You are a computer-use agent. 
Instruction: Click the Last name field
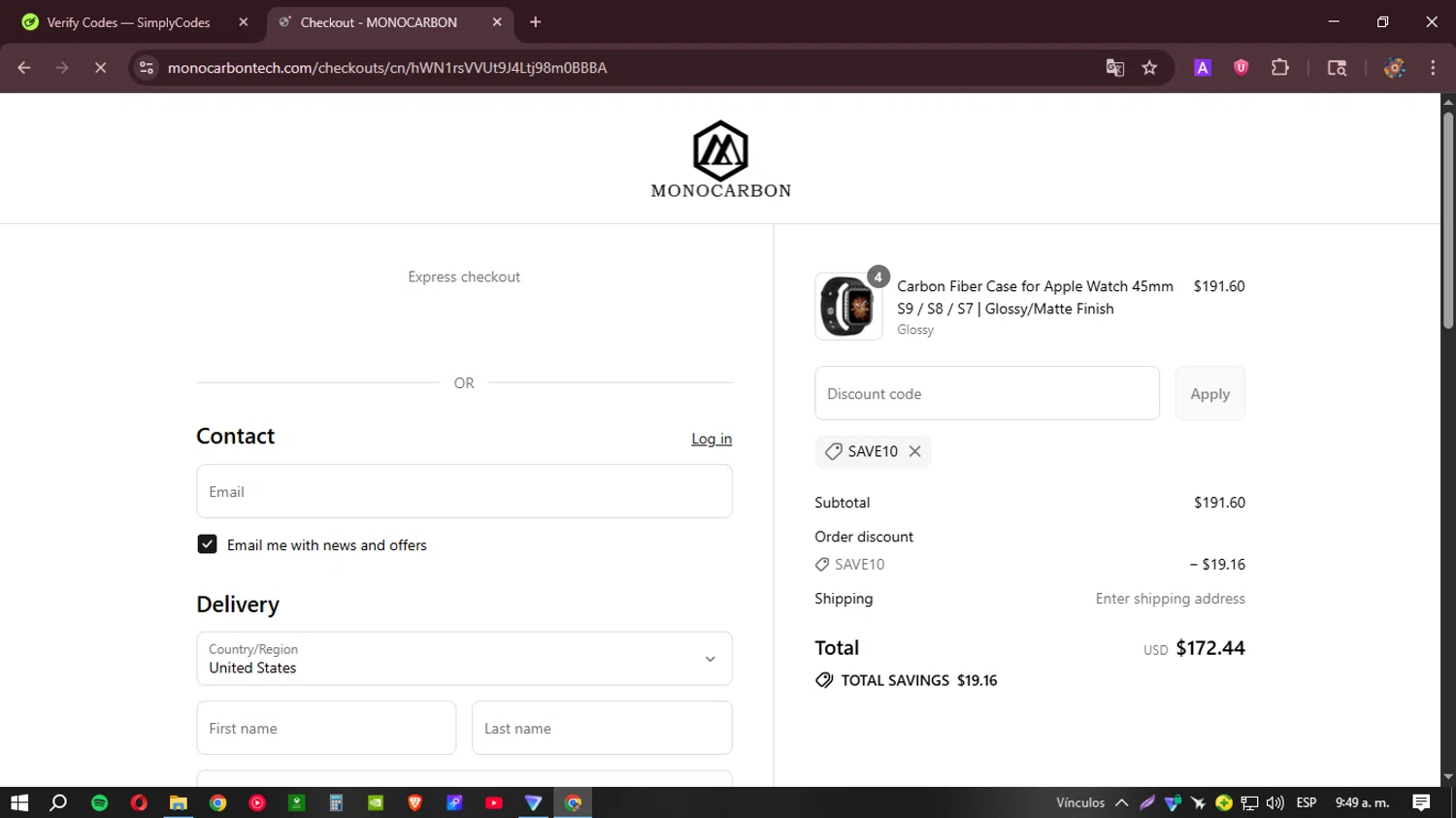pos(602,728)
